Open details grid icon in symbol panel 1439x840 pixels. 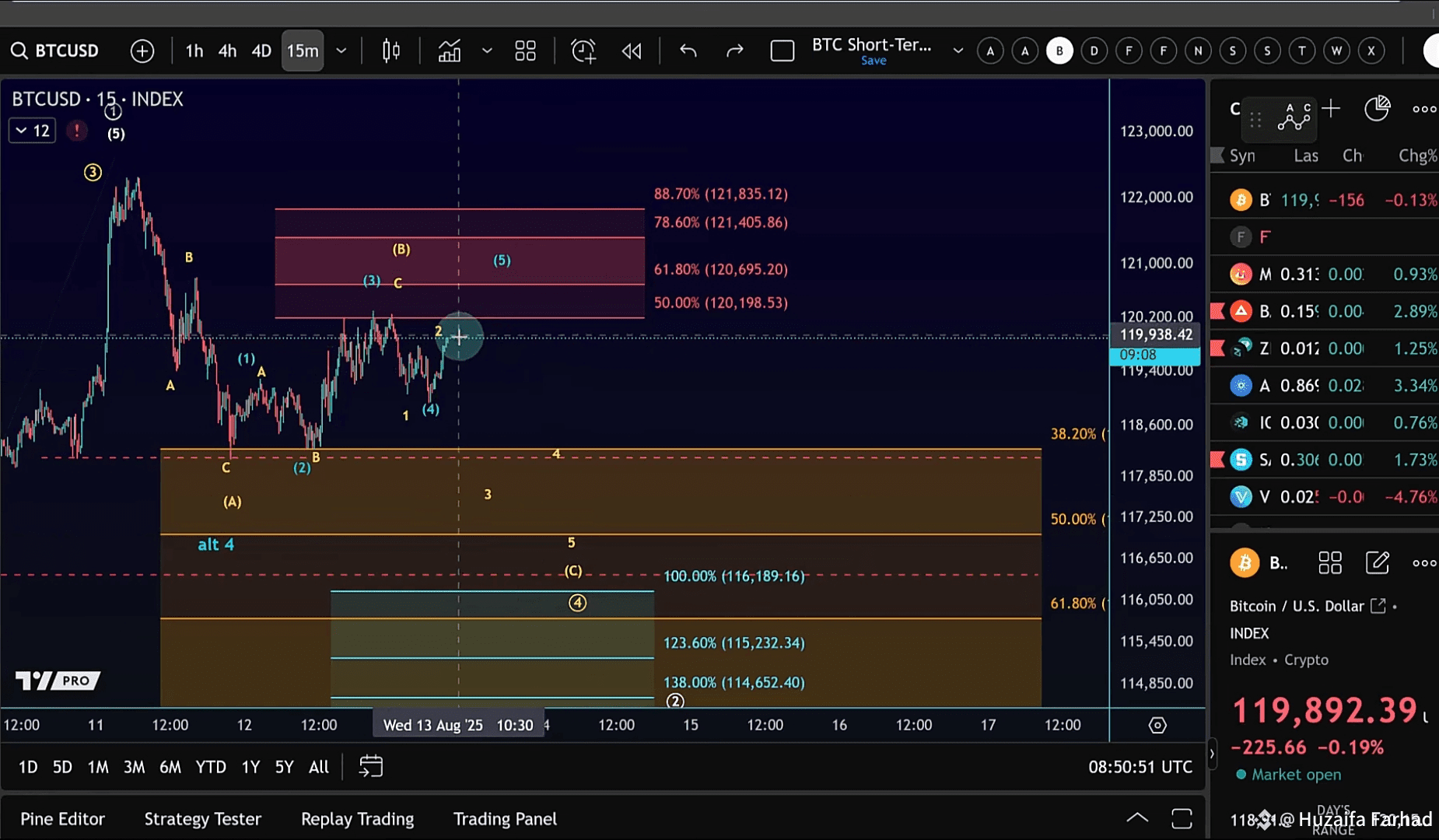coord(1330,562)
